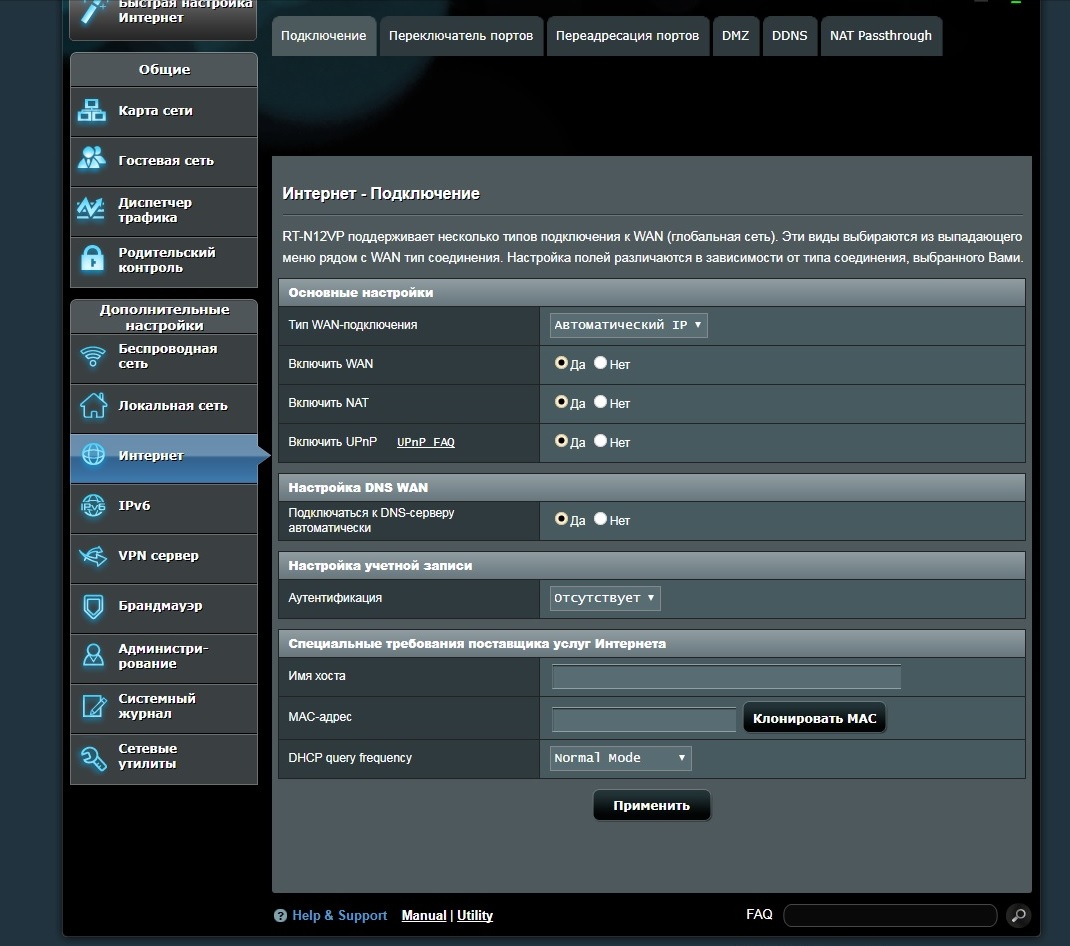
Task: Click the Диспетчер трафика graph icon
Action: point(91,209)
